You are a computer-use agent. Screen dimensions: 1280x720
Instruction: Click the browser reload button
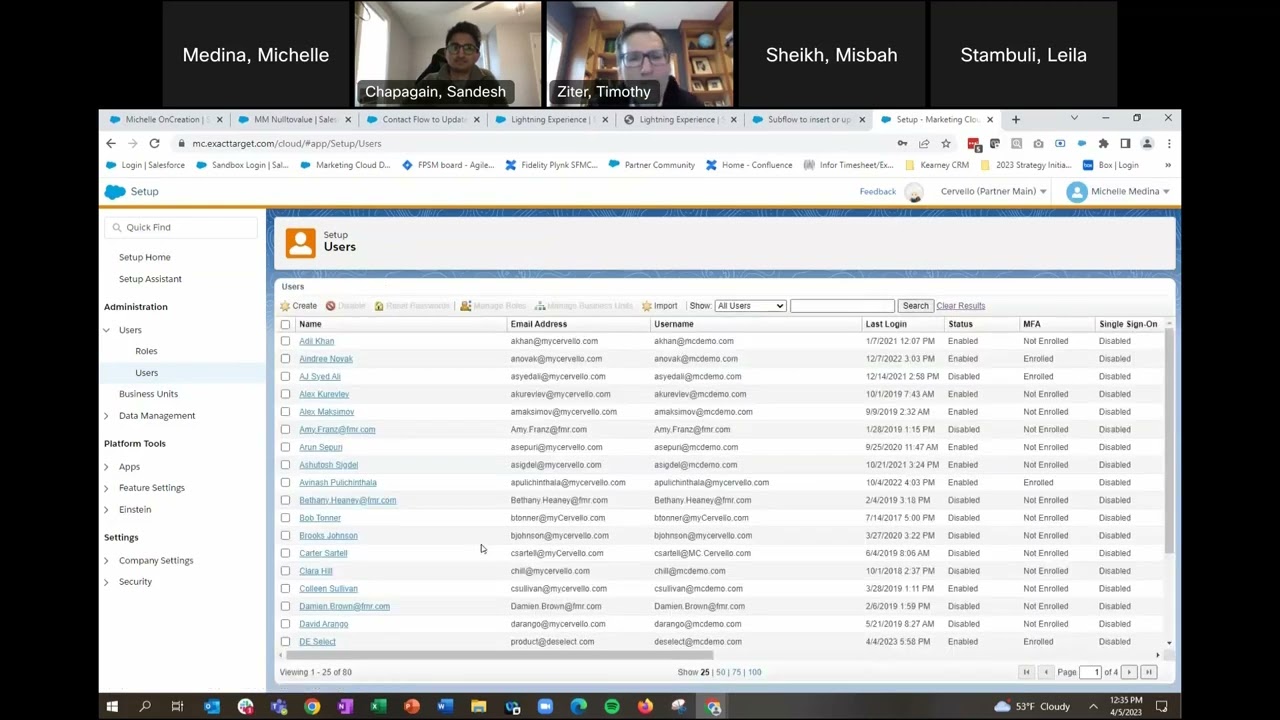[154, 143]
